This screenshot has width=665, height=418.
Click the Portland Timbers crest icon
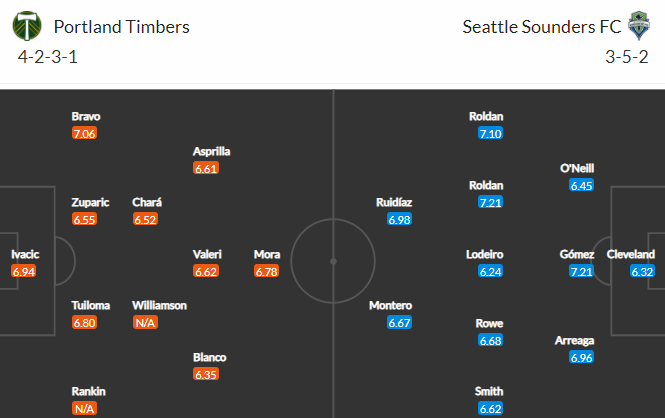coord(30,25)
